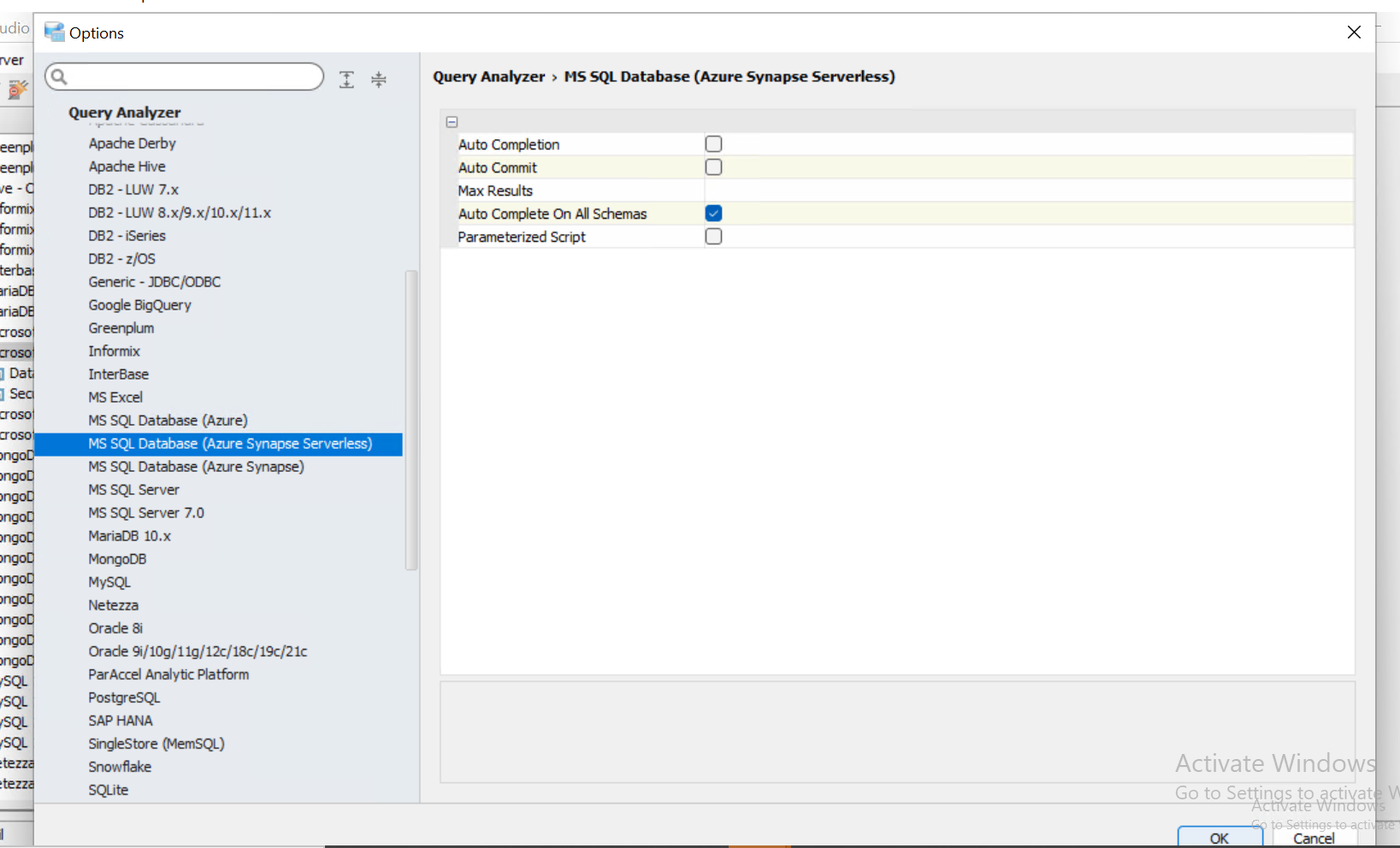The height and width of the screenshot is (848, 1400).
Task: Select Apache Derby in the tree
Action: coord(133,144)
